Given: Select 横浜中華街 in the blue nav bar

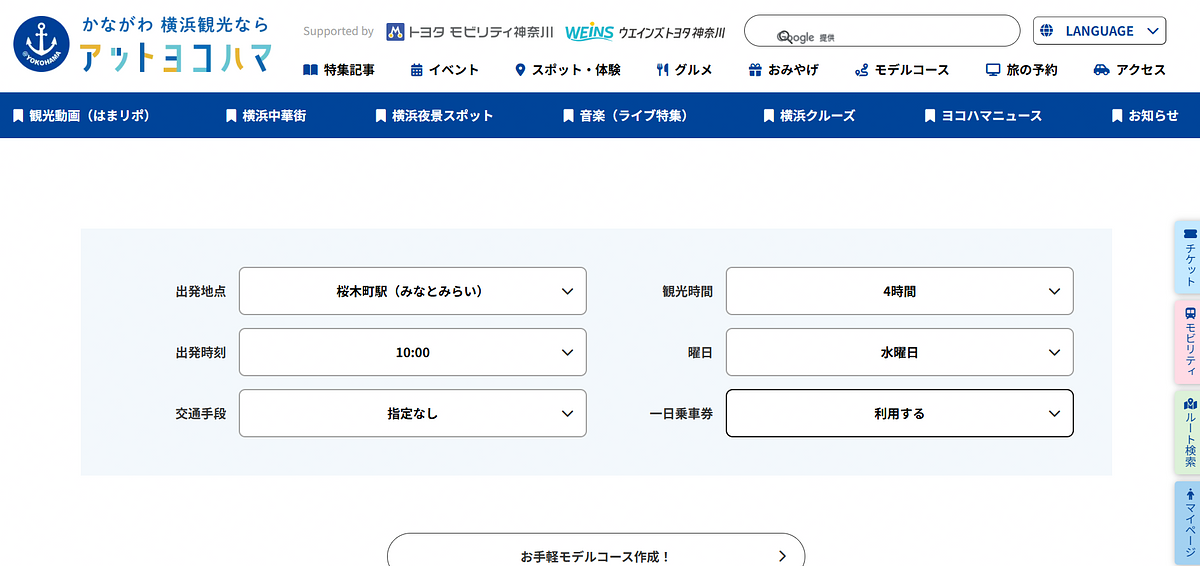Looking at the screenshot, I should (x=266, y=116).
